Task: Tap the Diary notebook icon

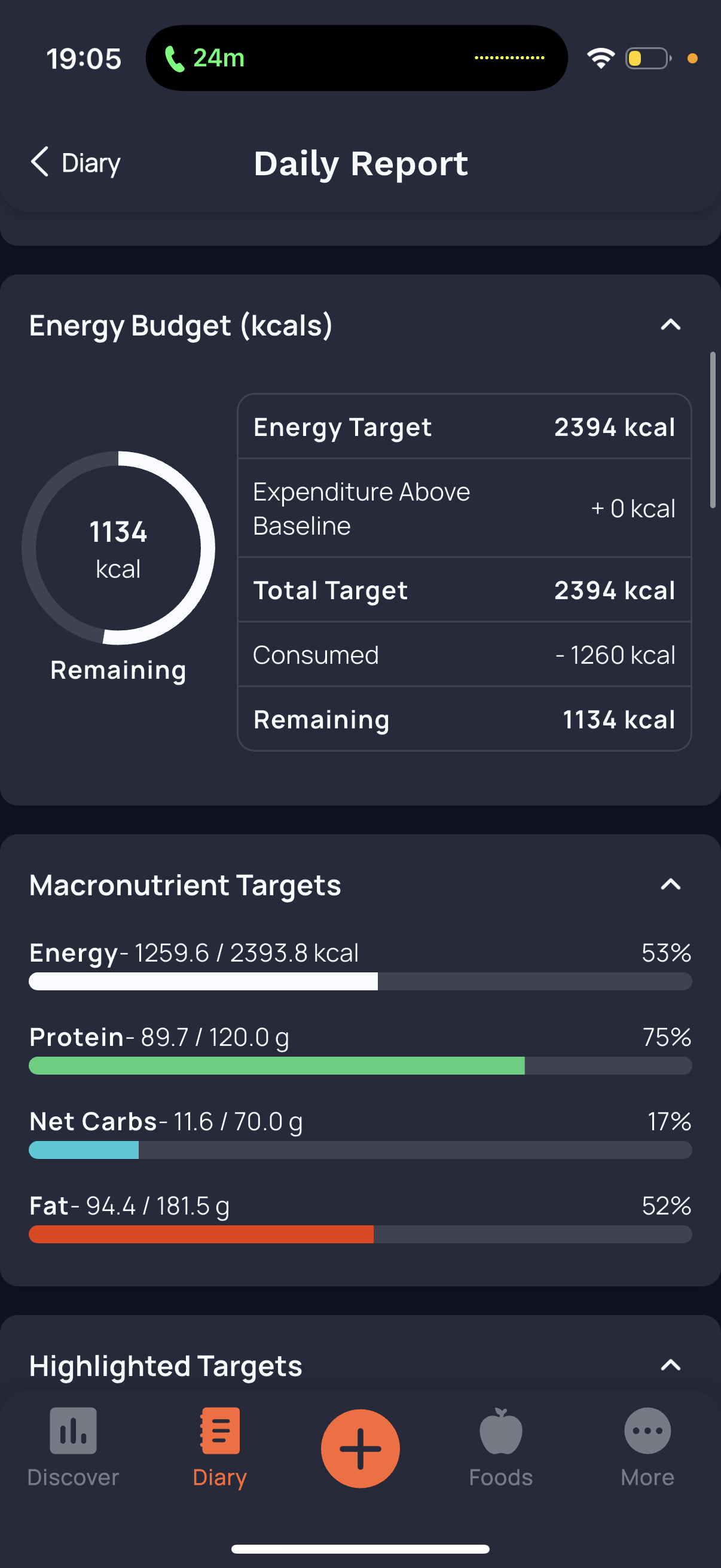Action: [219, 1431]
